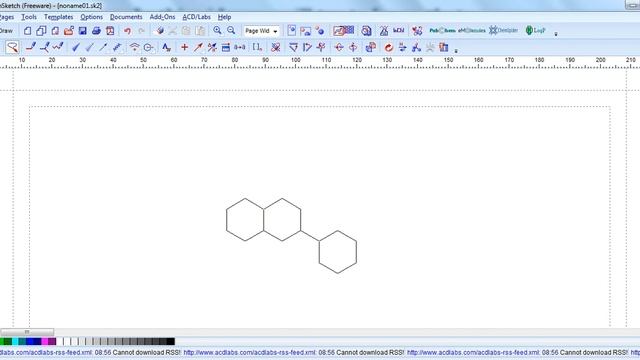Select the Up Stereo Bond tool
This screenshot has width=640, height=360.
76,47
